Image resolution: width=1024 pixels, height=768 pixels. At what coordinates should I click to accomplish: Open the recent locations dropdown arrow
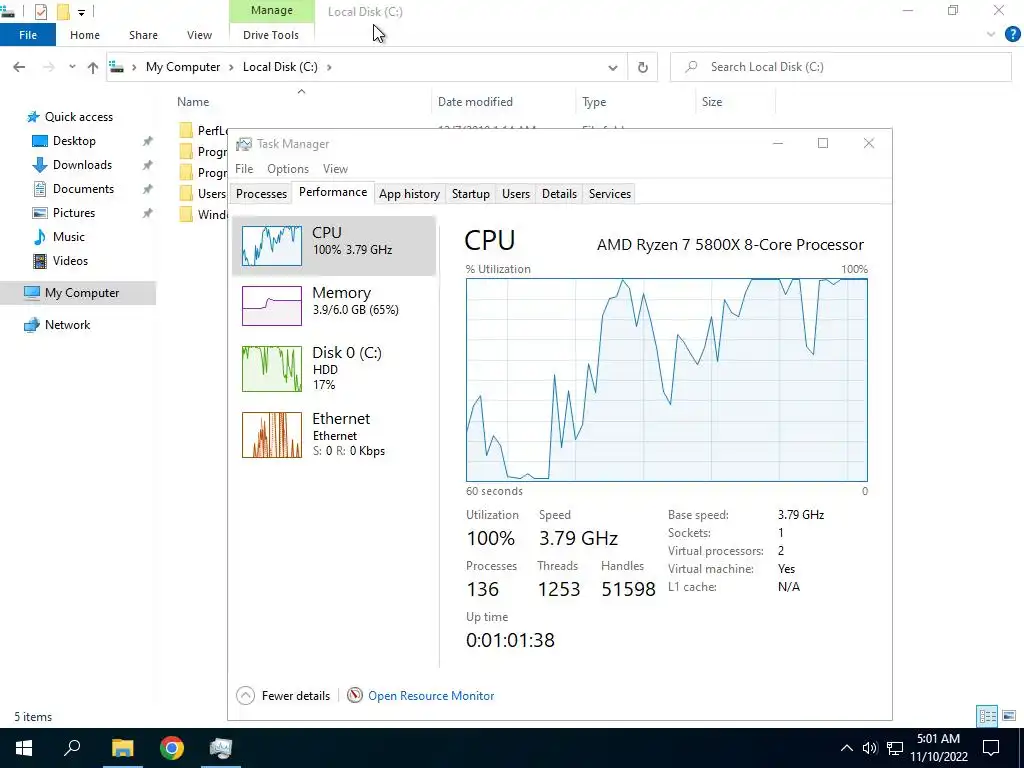(72, 67)
